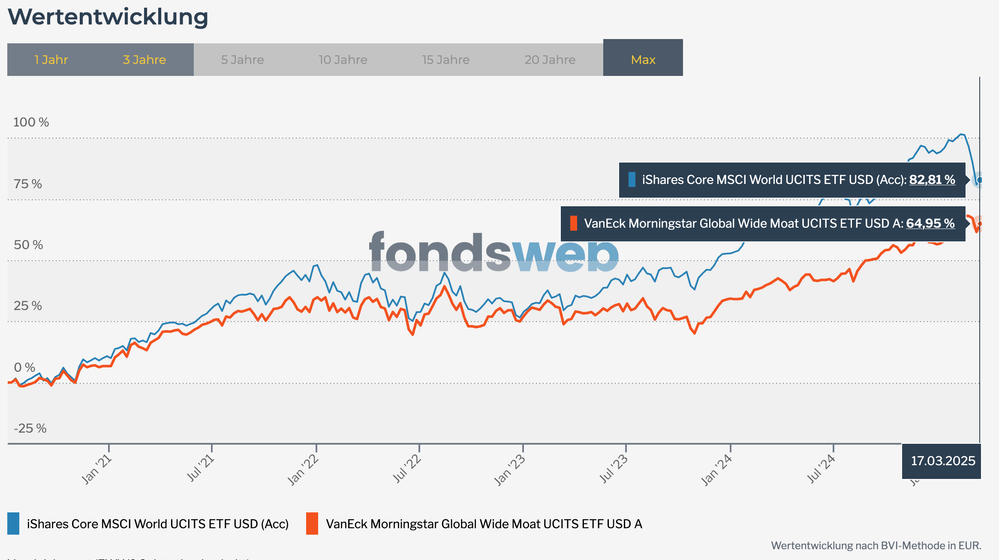This screenshot has height=560, width=999.
Task: Click the Jan '22 axis label
Action: tap(303, 468)
